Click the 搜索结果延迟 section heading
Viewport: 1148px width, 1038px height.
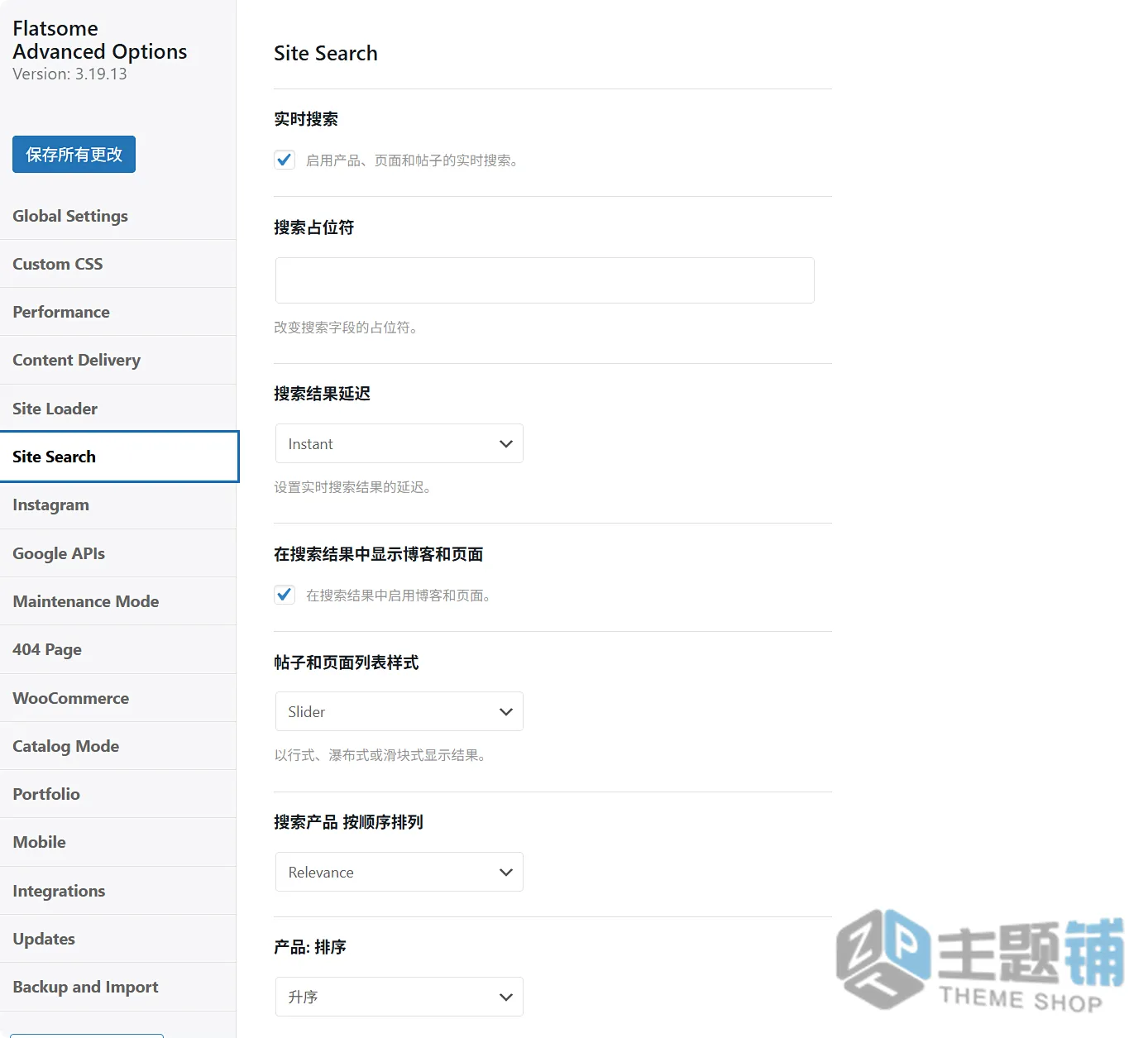[x=322, y=394]
